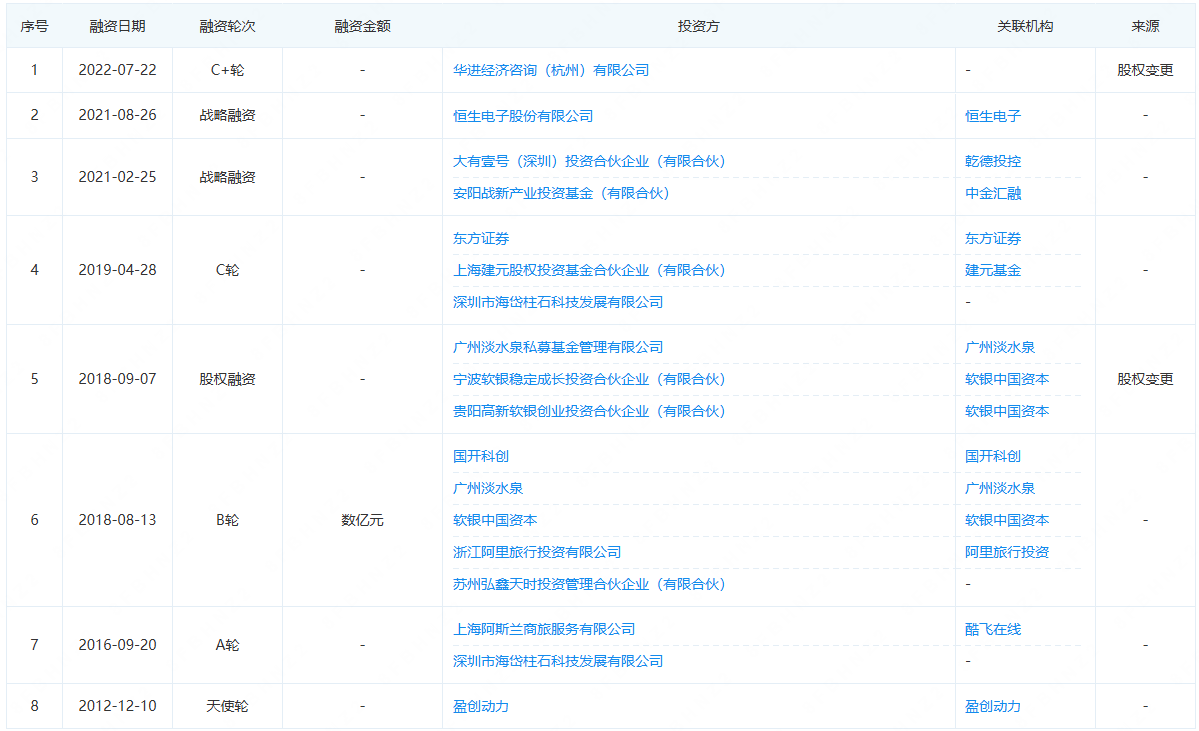Select the date 2016-09-20
This screenshot has width=1199, height=731.
[x=117, y=645]
